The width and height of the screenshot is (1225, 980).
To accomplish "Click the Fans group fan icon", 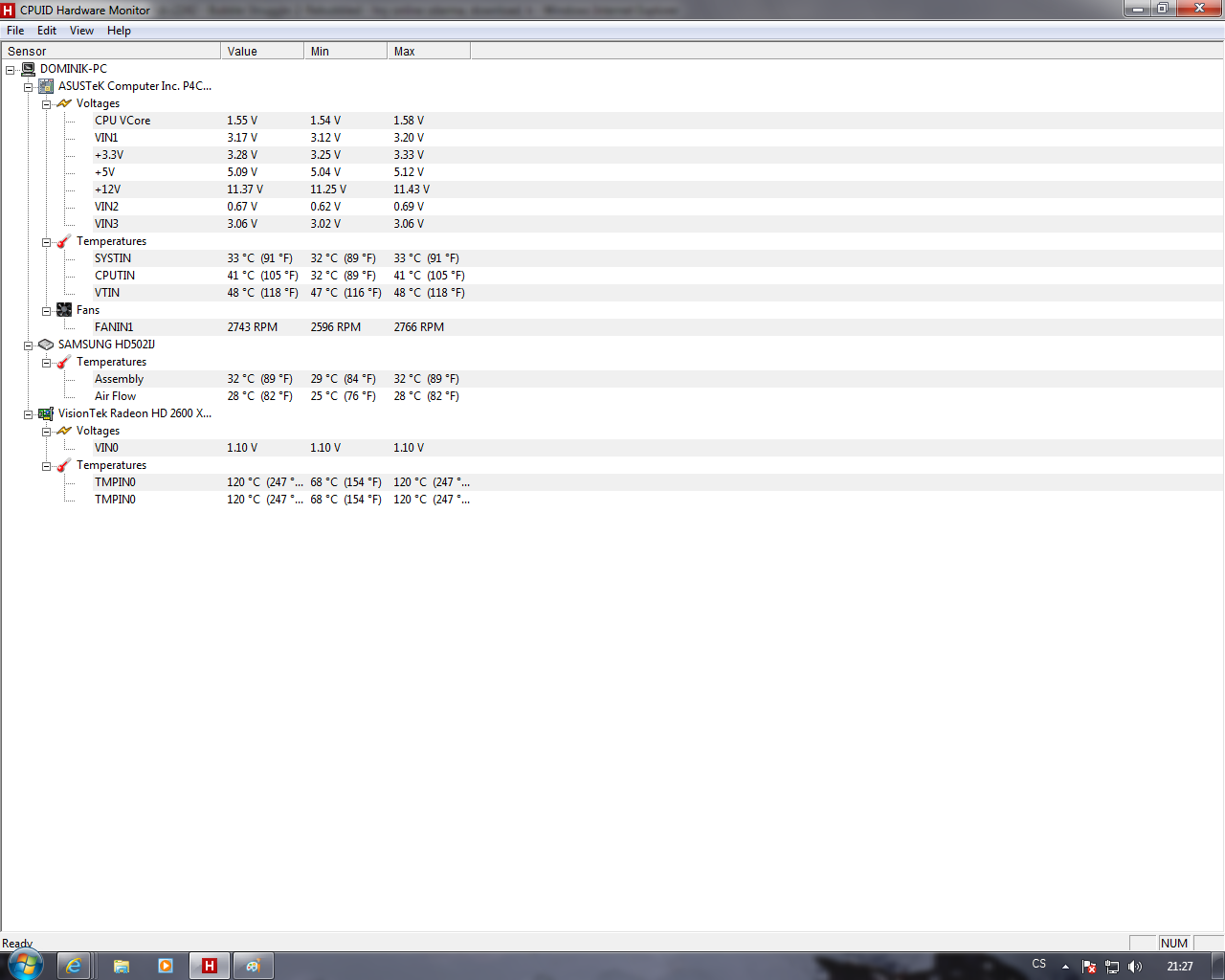I will [x=64, y=310].
